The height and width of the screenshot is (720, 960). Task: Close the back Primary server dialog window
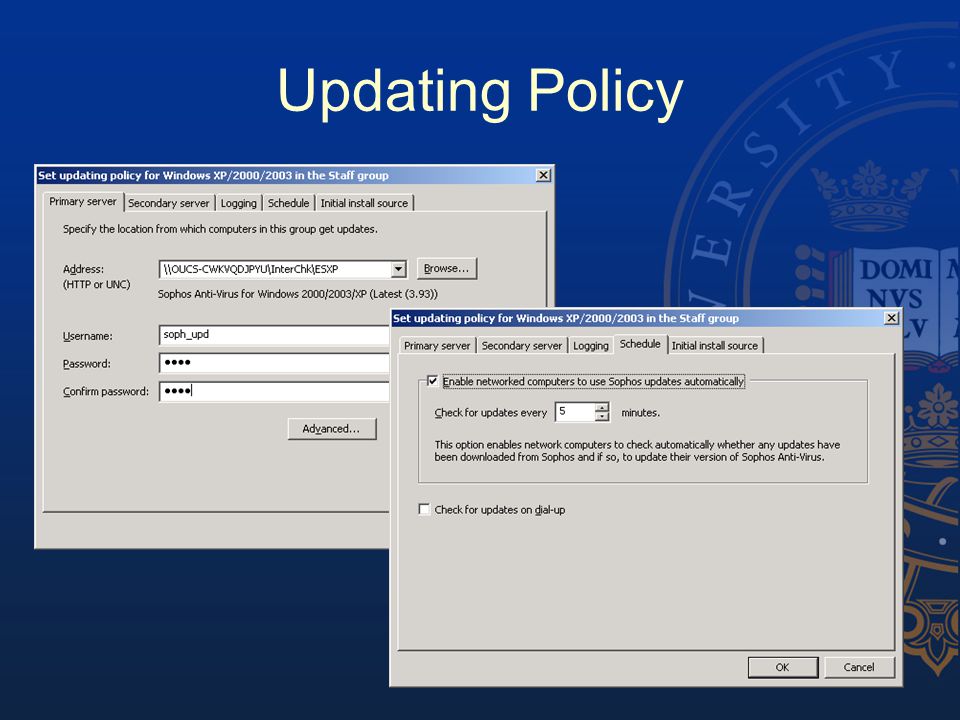click(543, 175)
